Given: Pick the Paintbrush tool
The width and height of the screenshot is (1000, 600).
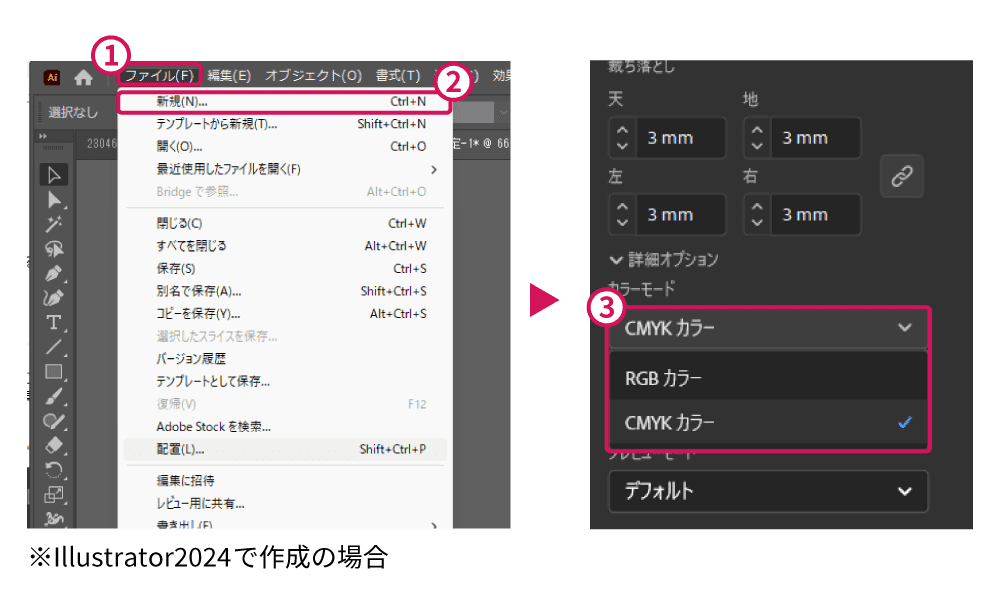Looking at the screenshot, I should pyautogui.click(x=54, y=396).
